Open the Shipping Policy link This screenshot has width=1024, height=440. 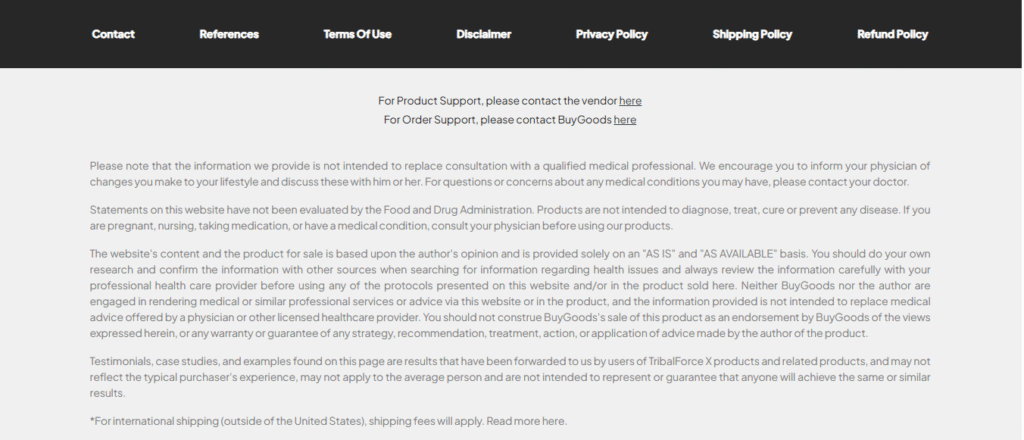[752, 34]
